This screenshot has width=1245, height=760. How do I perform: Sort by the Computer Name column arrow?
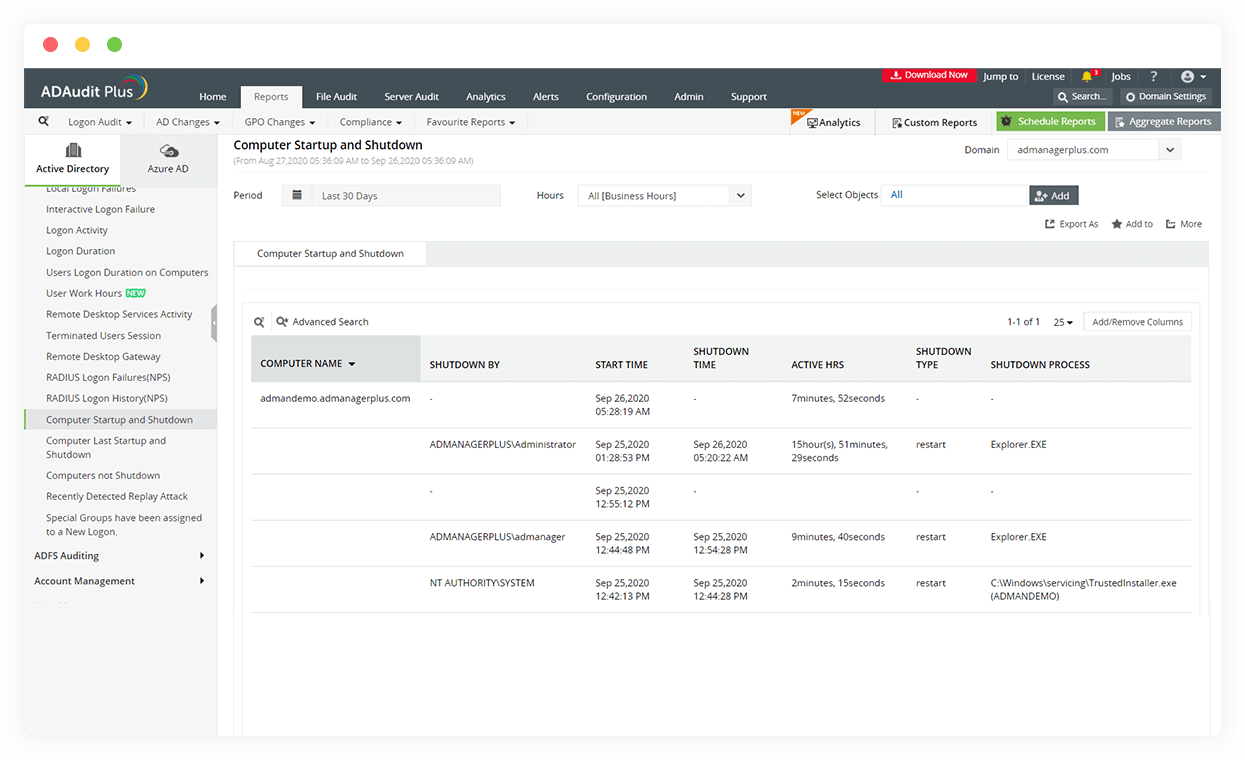352,364
